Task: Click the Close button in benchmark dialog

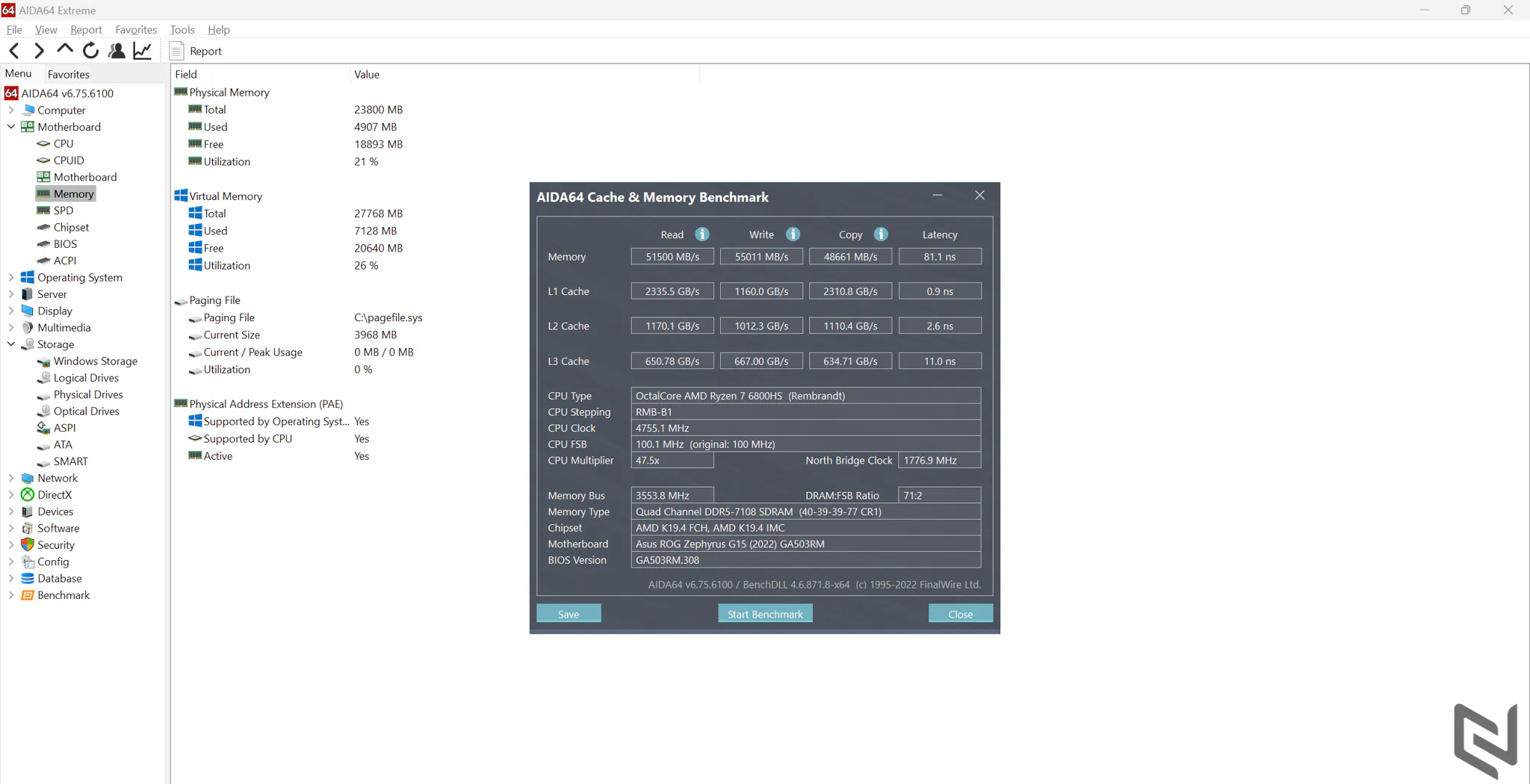Action: pos(960,614)
